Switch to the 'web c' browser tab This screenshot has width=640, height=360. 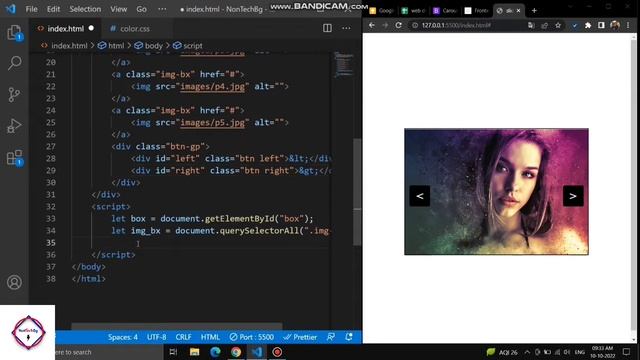pyautogui.click(x=413, y=11)
